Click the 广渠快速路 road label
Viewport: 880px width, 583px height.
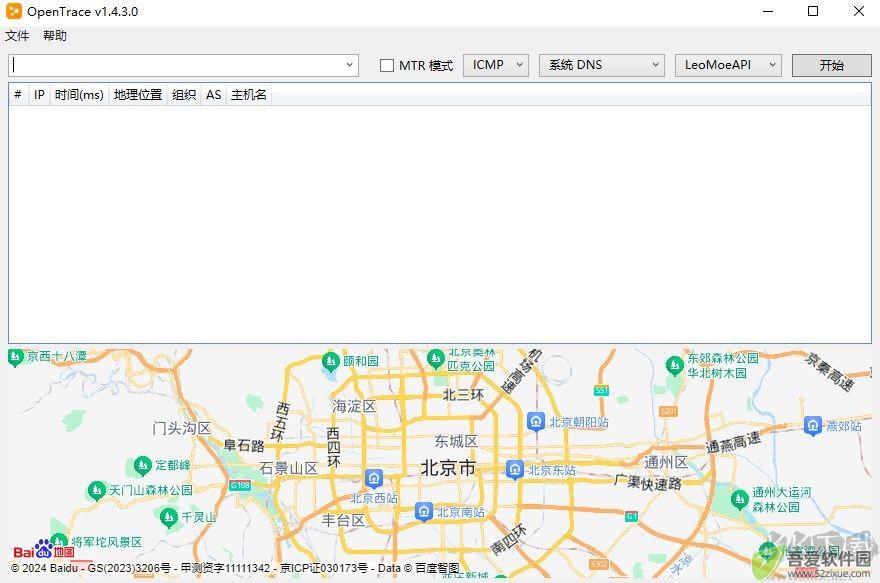tap(648, 482)
